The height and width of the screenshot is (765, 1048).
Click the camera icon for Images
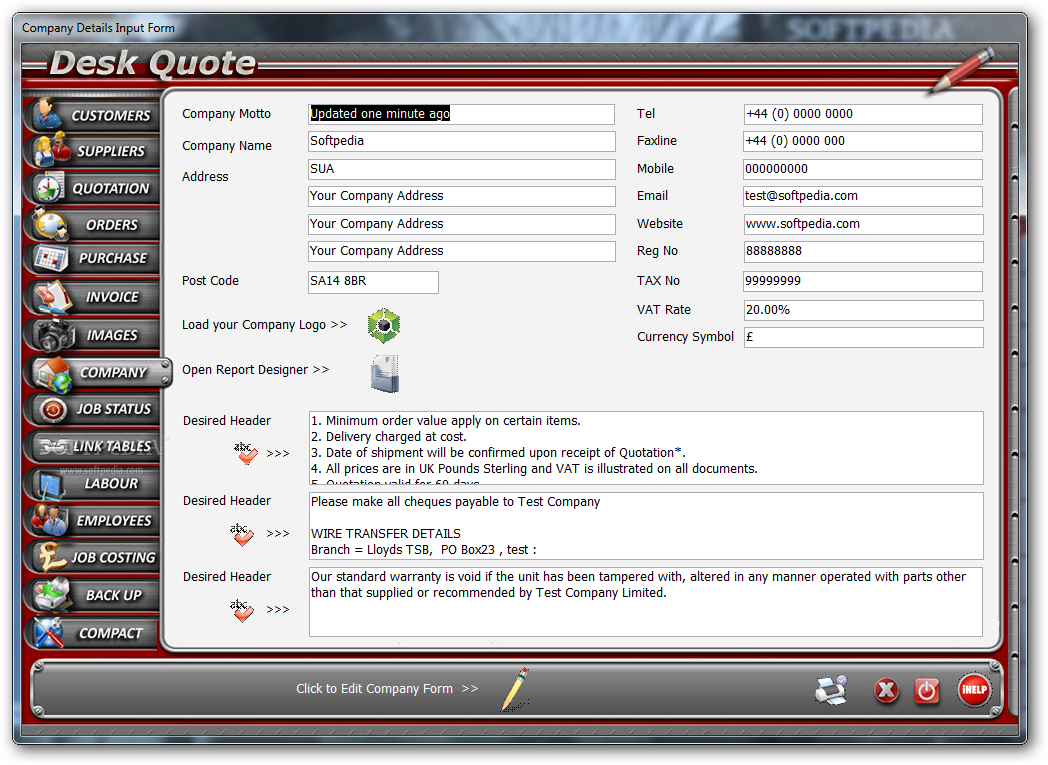(55, 335)
